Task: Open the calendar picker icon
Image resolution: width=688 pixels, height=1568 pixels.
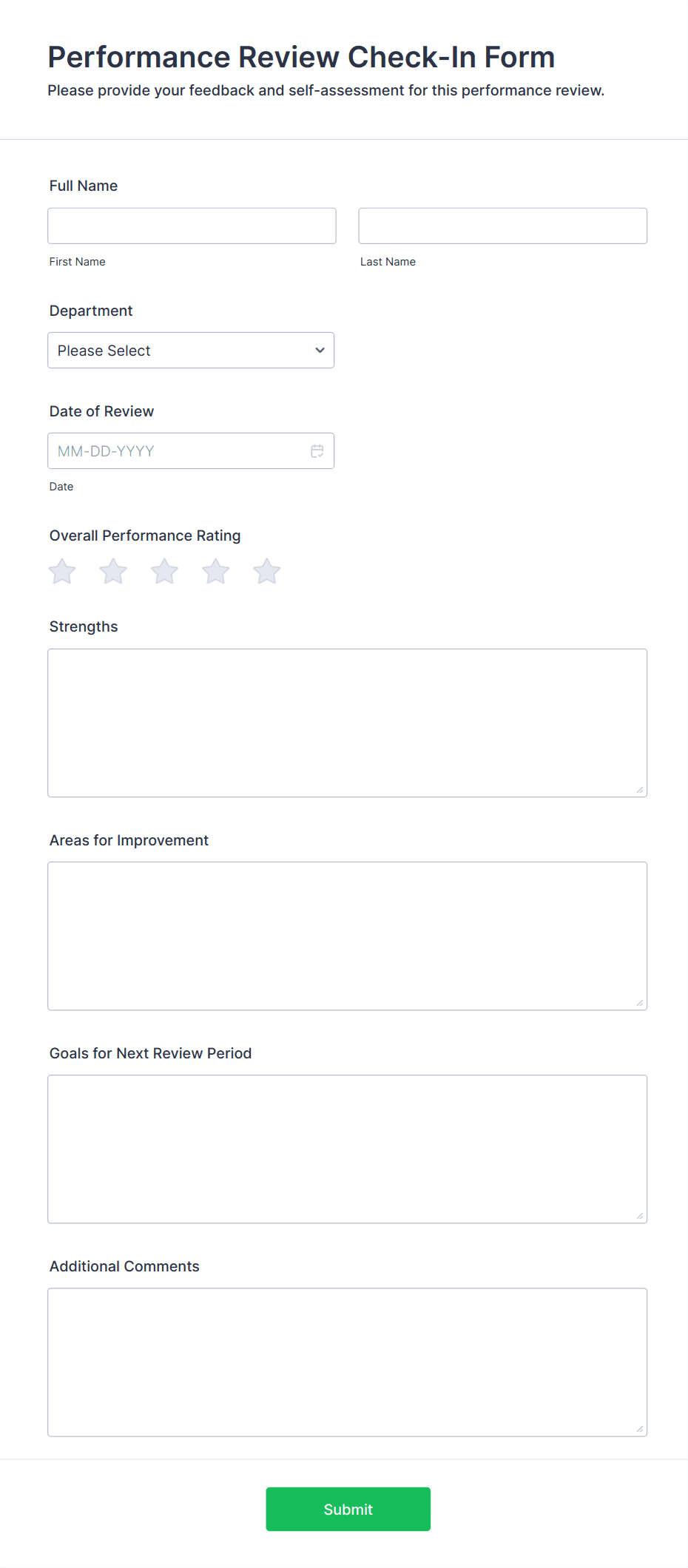Action: (317, 450)
